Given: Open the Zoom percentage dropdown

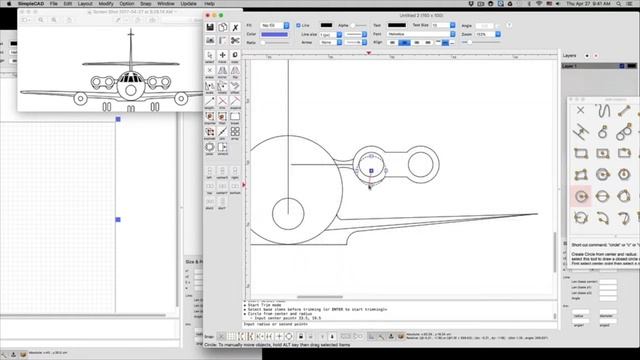Looking at the screenshot, I should pyautogui.click(x=487, y=34).
